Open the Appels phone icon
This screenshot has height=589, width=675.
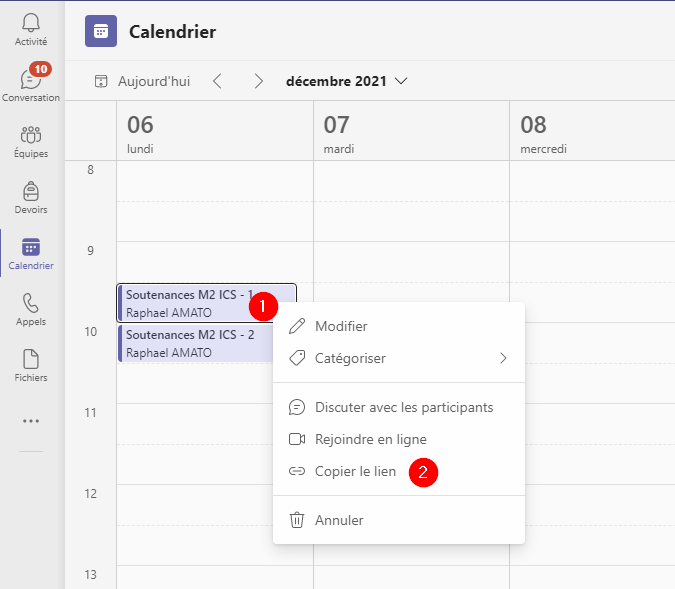point(31,309)
